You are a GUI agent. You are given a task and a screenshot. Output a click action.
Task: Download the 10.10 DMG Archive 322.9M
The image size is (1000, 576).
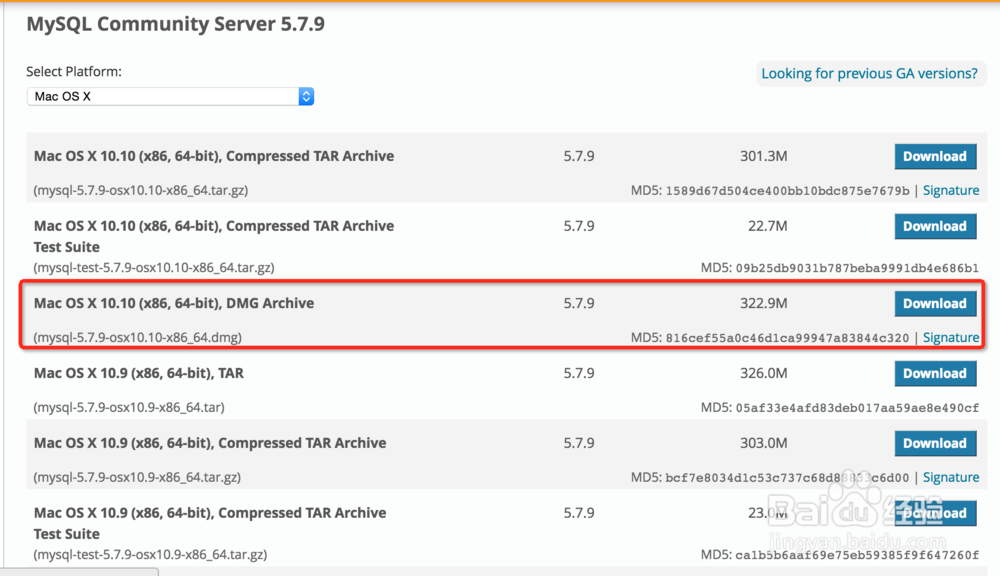click(935, 304)
